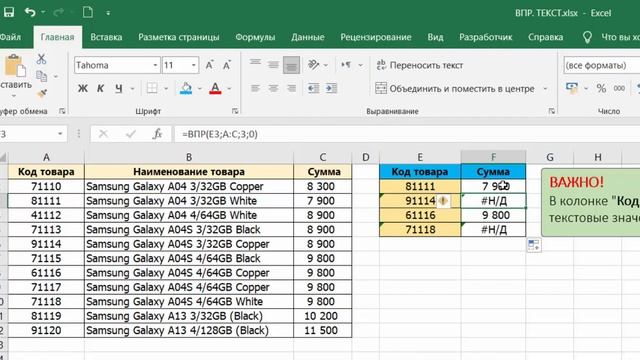Apply cell borders button
This screenshot has width=640, height=360.
point(152,88)
